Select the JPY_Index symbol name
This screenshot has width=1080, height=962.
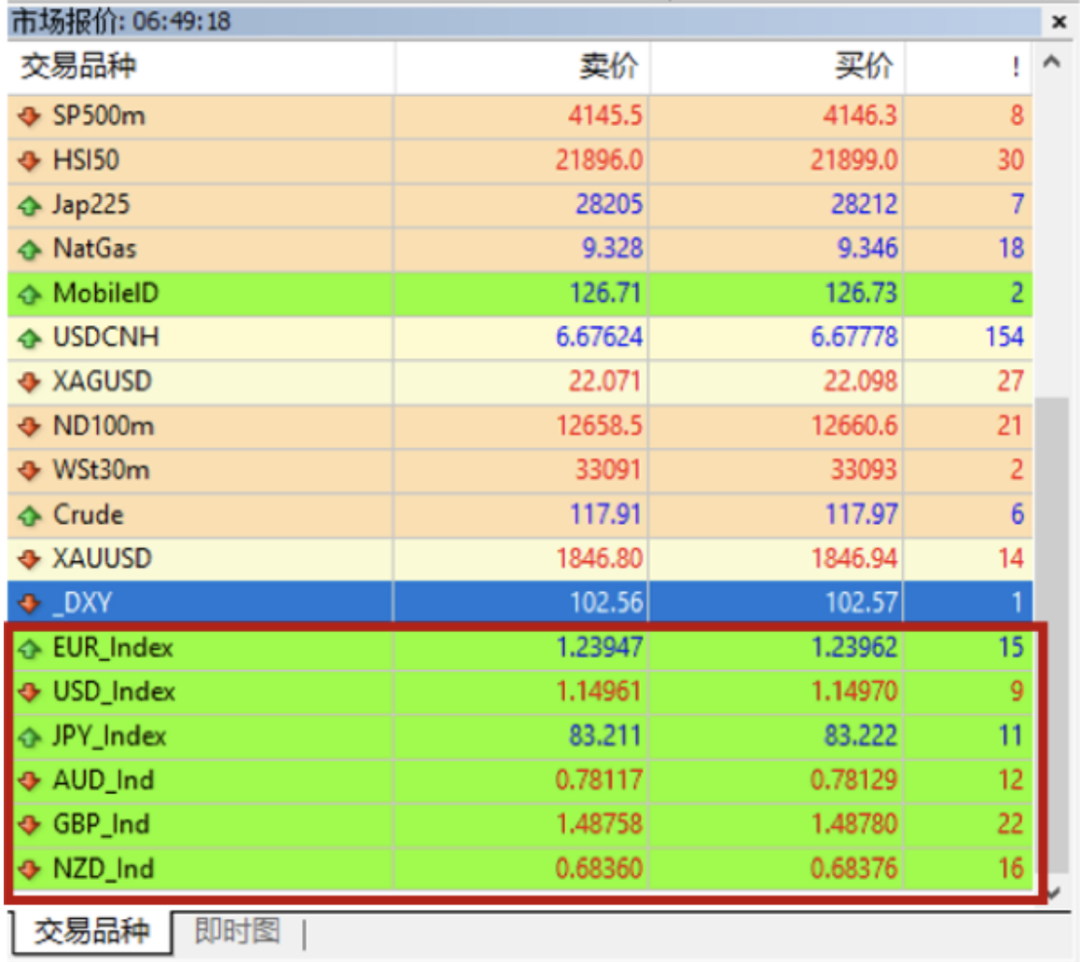tap(110, 737)
